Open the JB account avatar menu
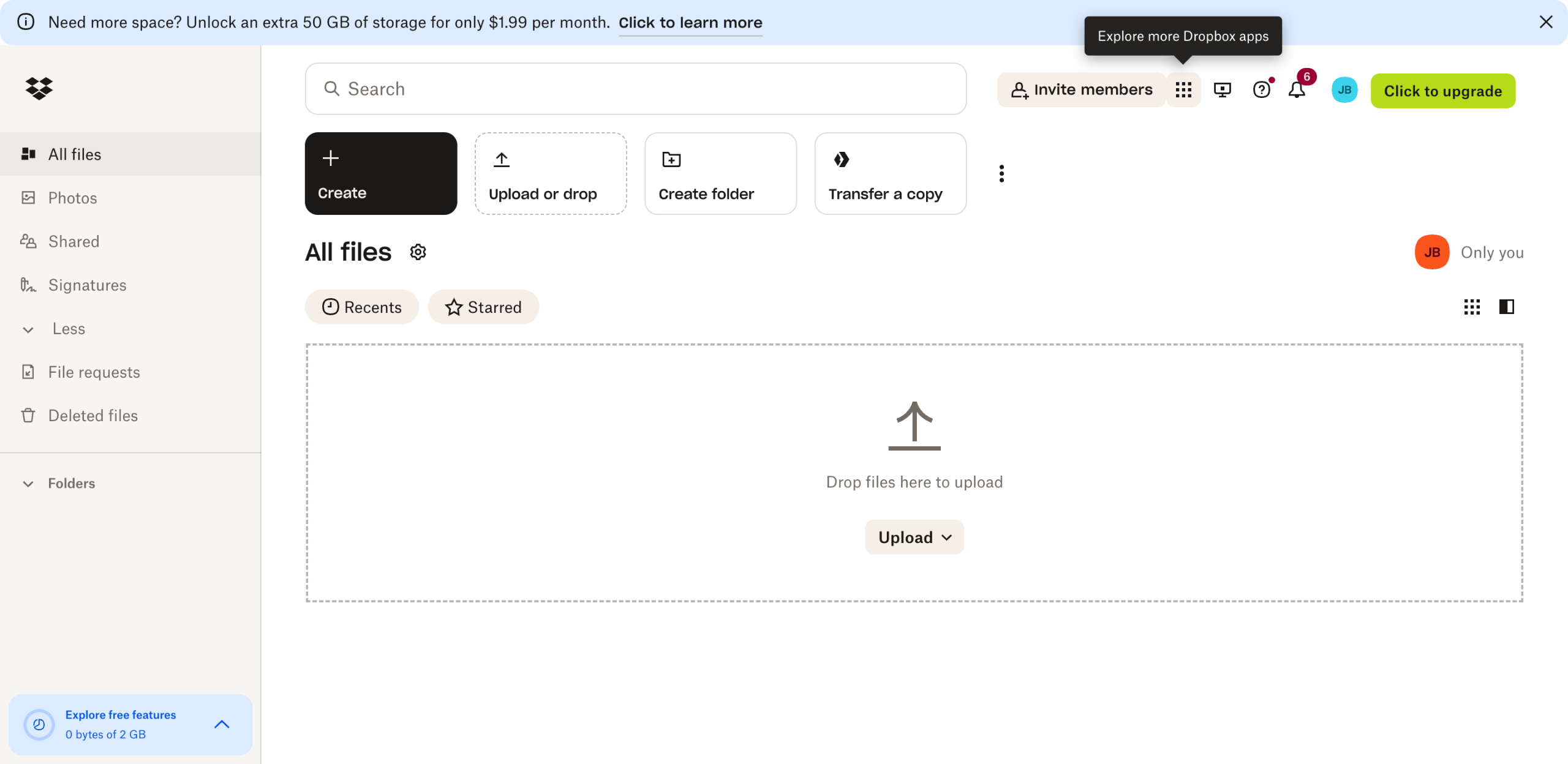The image size is (1568, 764). point(1344,90)
